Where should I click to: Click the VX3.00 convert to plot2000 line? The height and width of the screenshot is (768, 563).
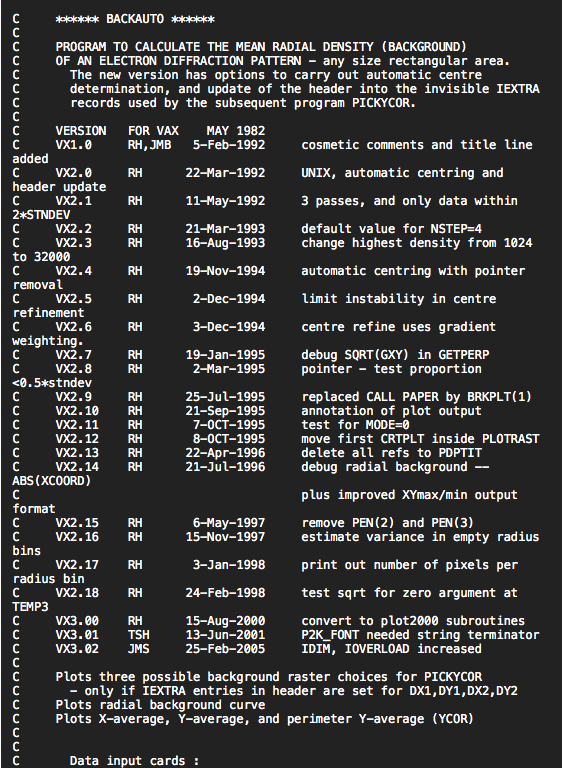269,621
